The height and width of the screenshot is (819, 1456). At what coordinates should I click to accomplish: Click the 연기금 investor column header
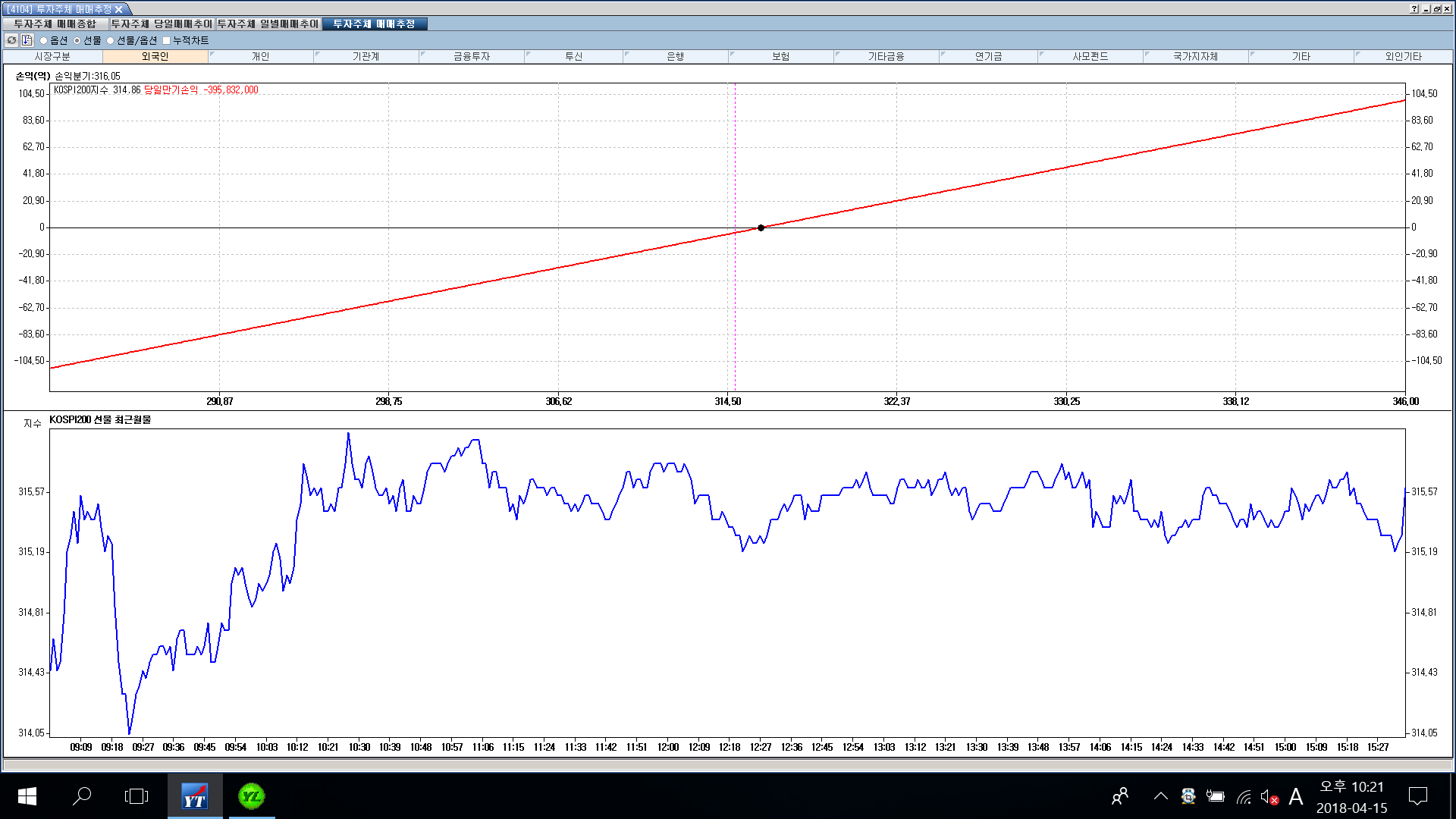(988, 57)
